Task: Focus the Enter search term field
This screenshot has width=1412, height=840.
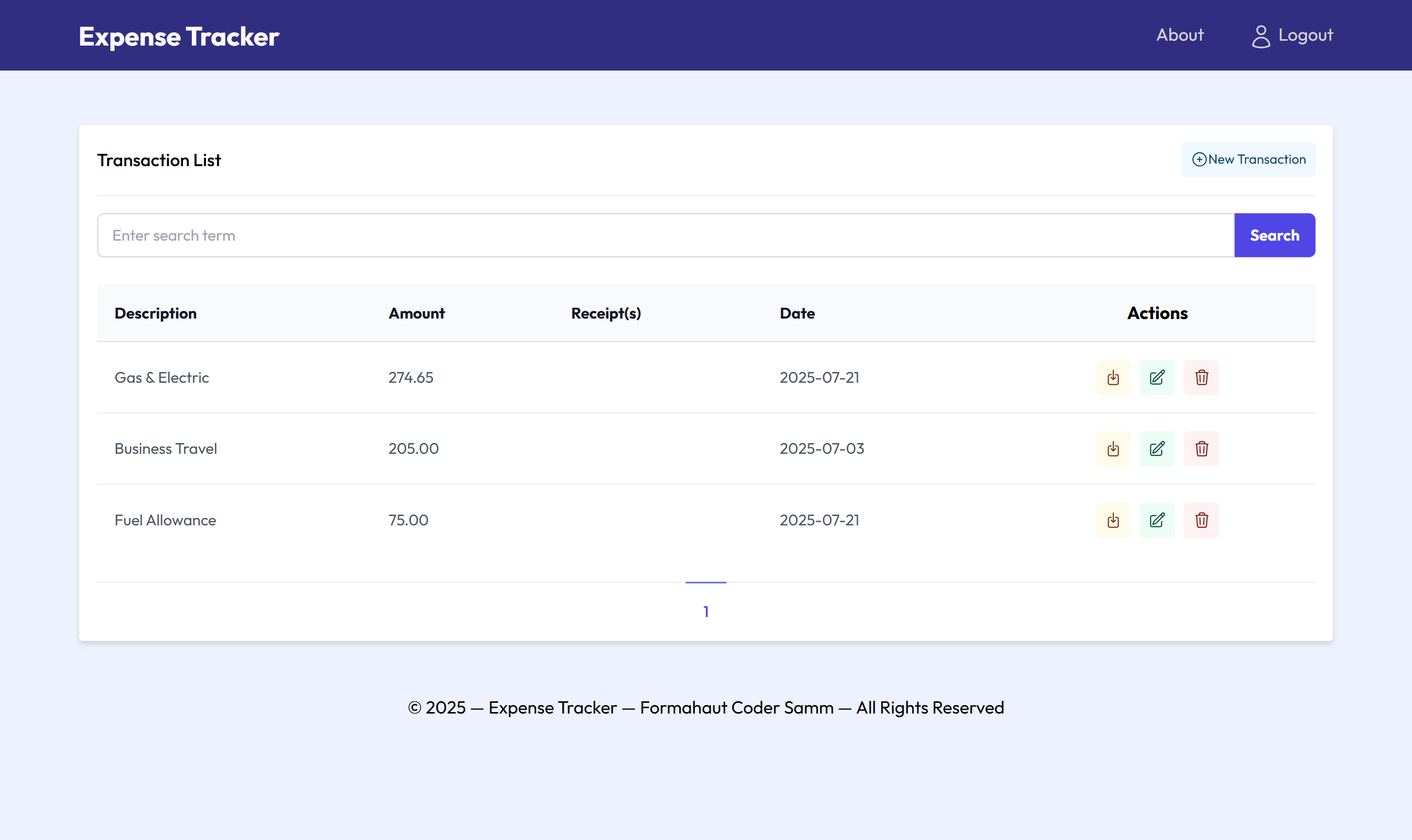Action: click(665, 235)
